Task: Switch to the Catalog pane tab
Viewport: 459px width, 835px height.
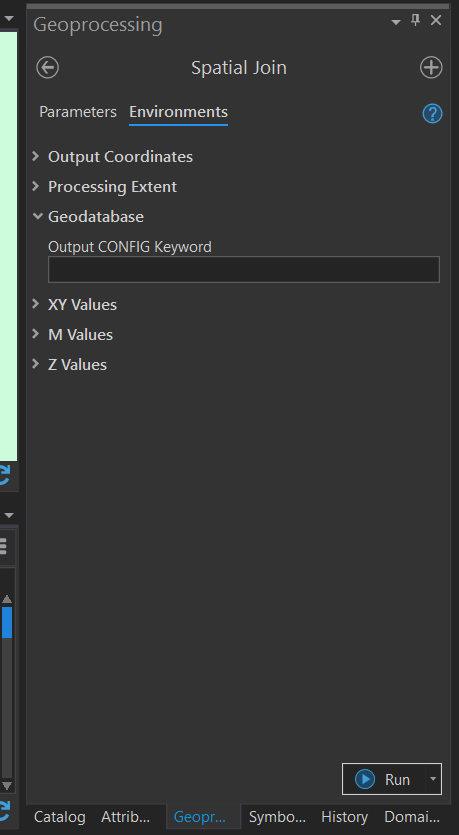Action: pyautogui.click(x=60, y=817)
